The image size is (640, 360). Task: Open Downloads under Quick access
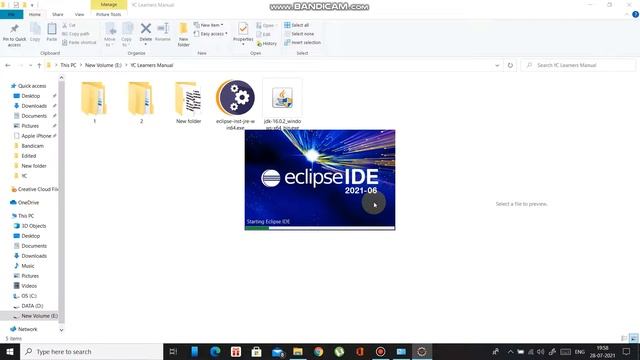(34, 106)
